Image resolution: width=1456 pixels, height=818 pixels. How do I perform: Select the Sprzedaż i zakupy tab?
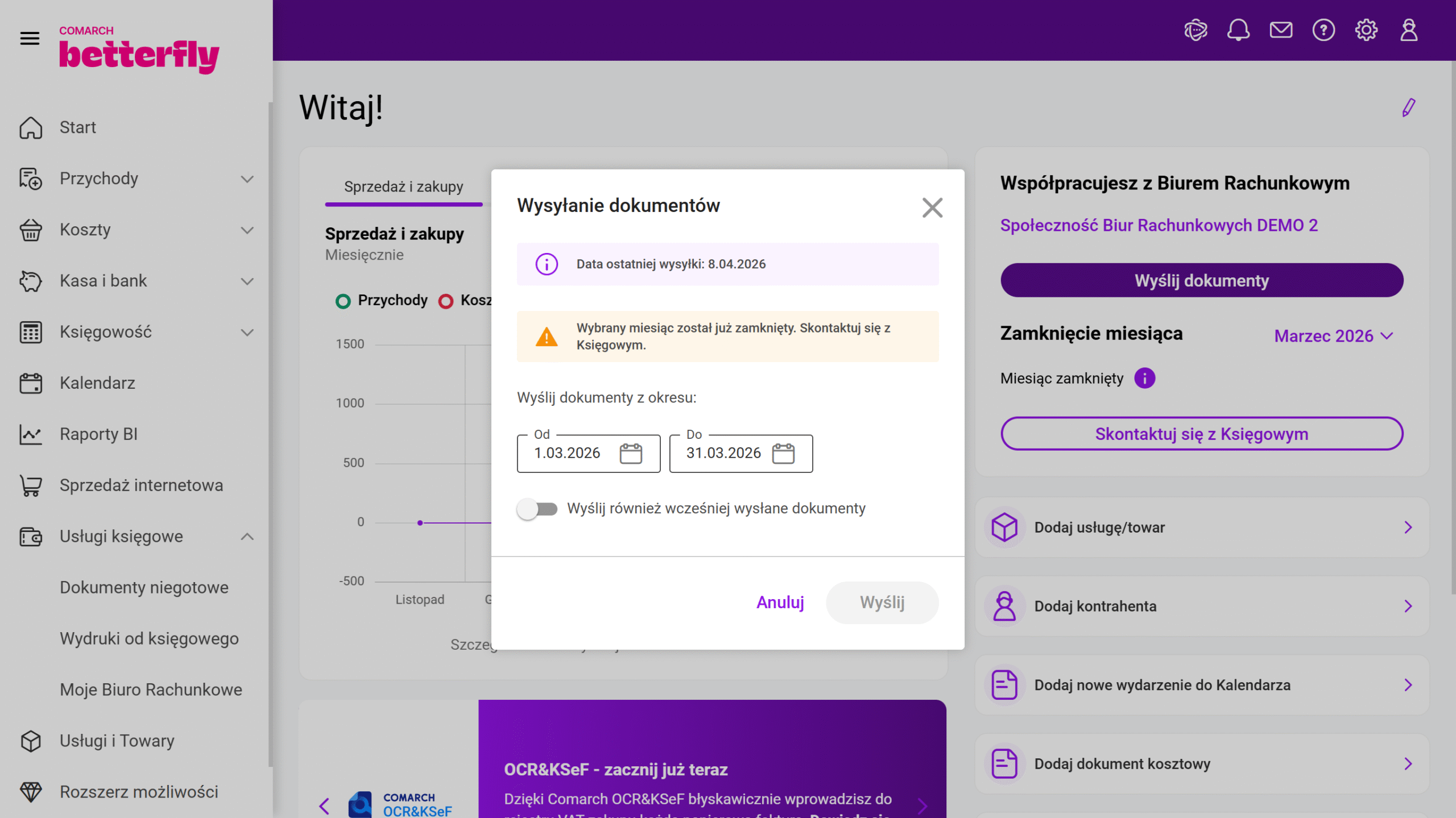tap(403, 187)
